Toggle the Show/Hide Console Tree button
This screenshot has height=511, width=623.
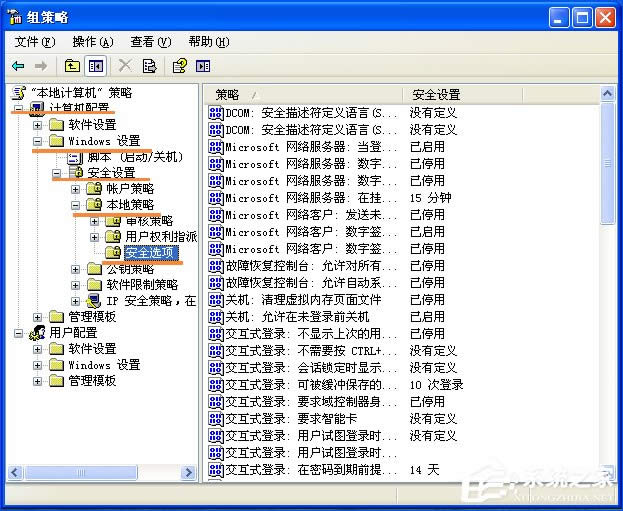tap(96, 66)
